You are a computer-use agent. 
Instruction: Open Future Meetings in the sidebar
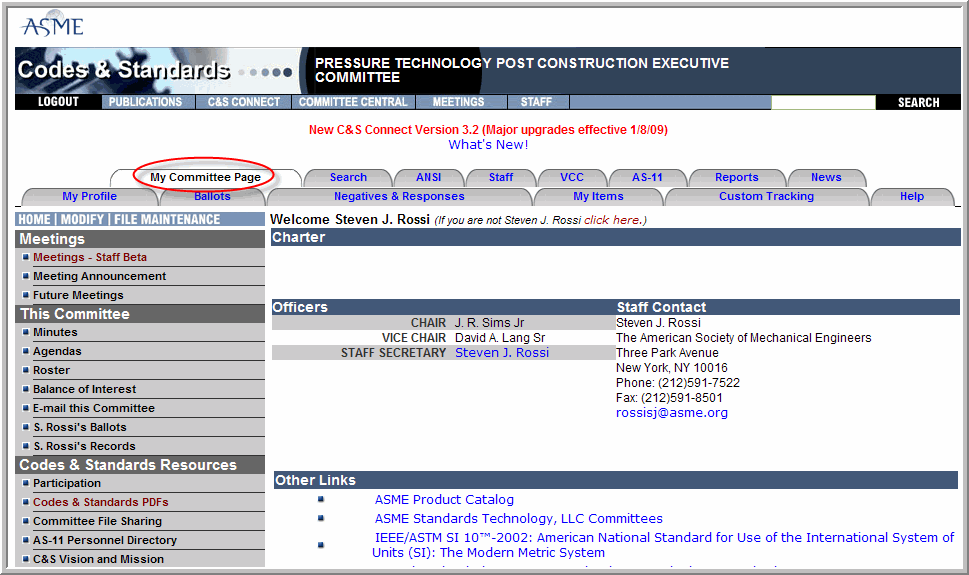tap(78, 296)
